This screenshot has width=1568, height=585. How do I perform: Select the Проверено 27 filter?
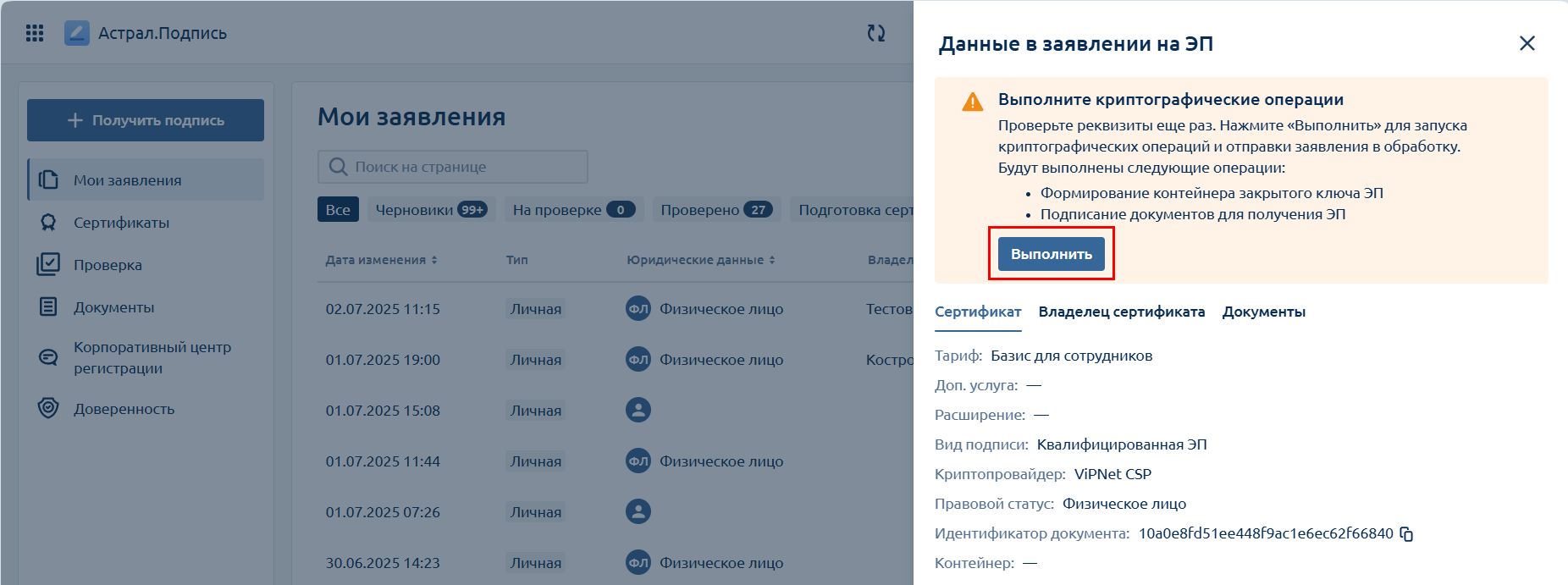click(x=716, y=209)
